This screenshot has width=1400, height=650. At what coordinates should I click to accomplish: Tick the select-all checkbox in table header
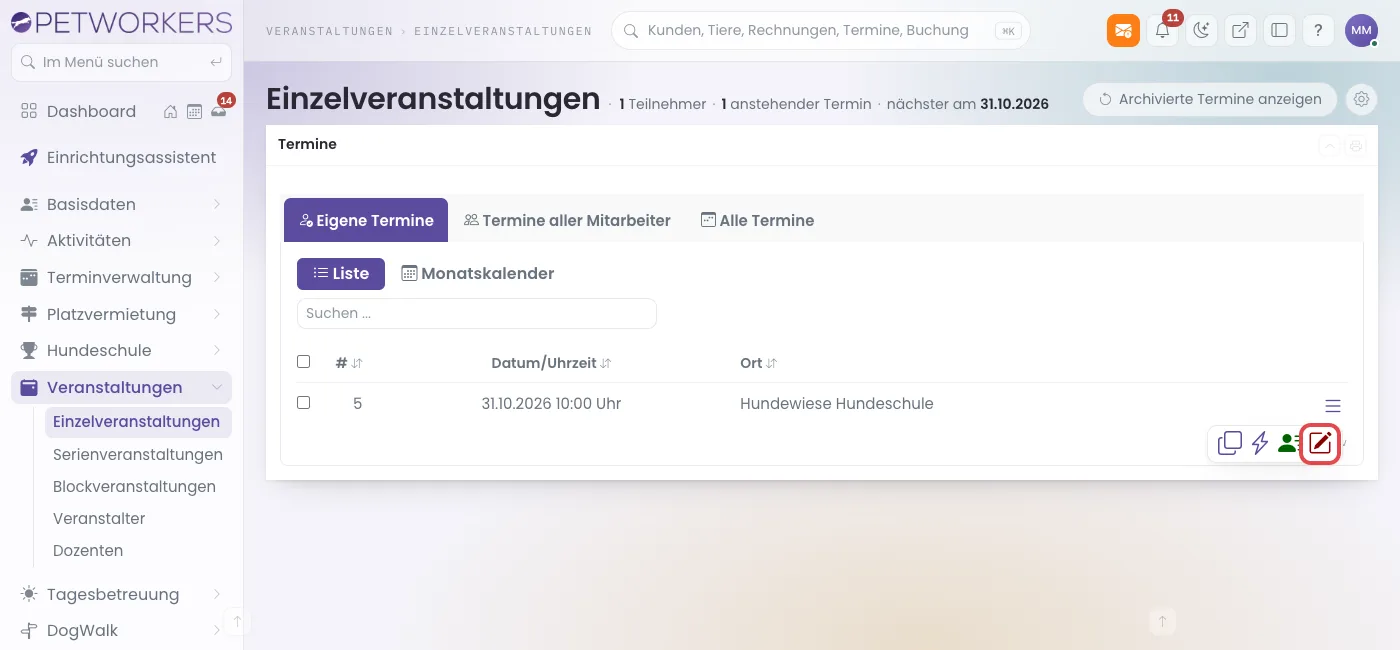pos(304,362)
